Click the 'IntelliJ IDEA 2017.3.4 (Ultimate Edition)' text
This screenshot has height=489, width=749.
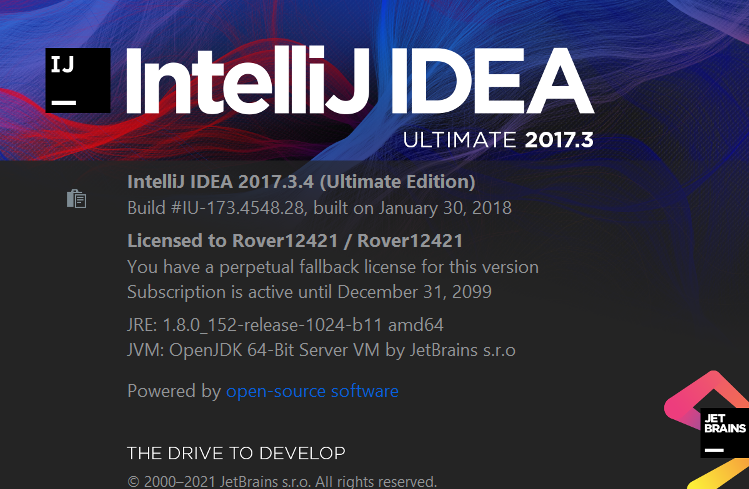(x=301, y=182)
